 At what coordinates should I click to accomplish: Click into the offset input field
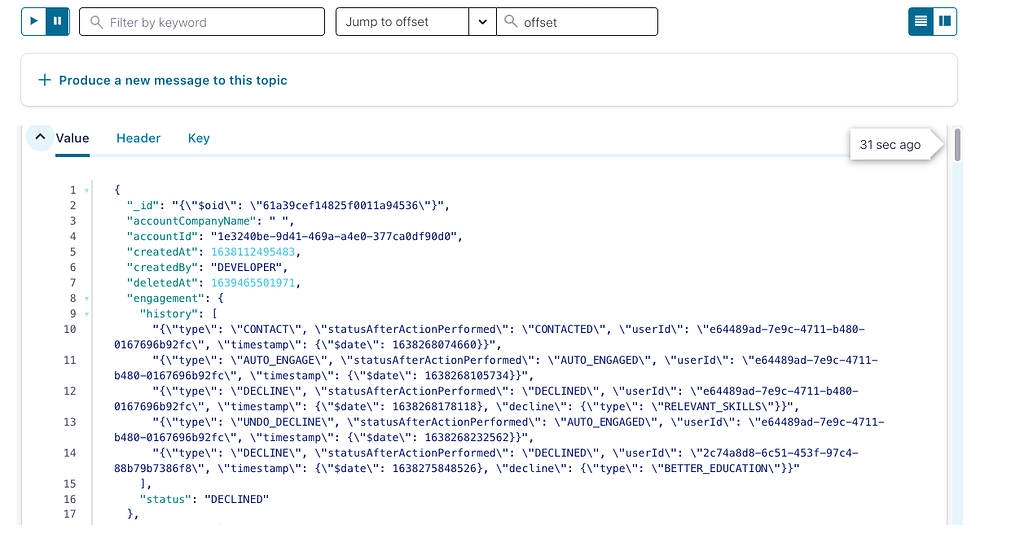(585, 22)
